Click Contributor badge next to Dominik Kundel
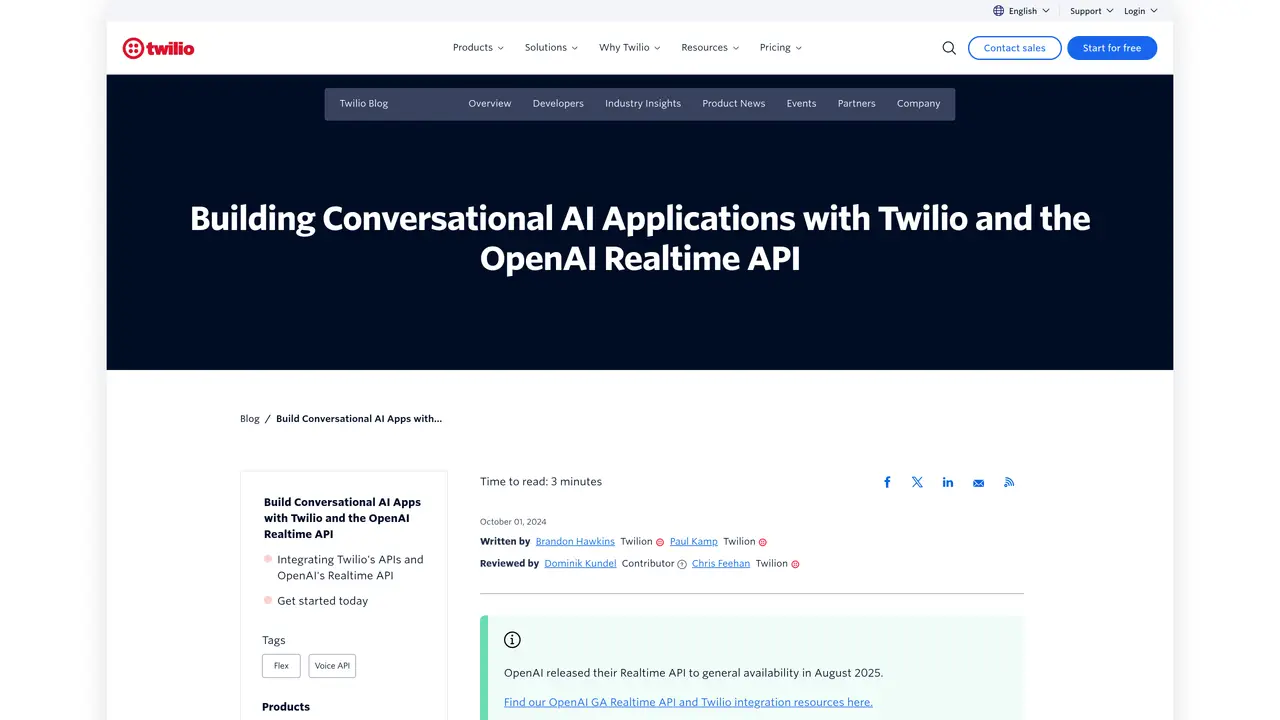Screen dimensions: 1280x720 pyautogui.click(x=682, y=564)
